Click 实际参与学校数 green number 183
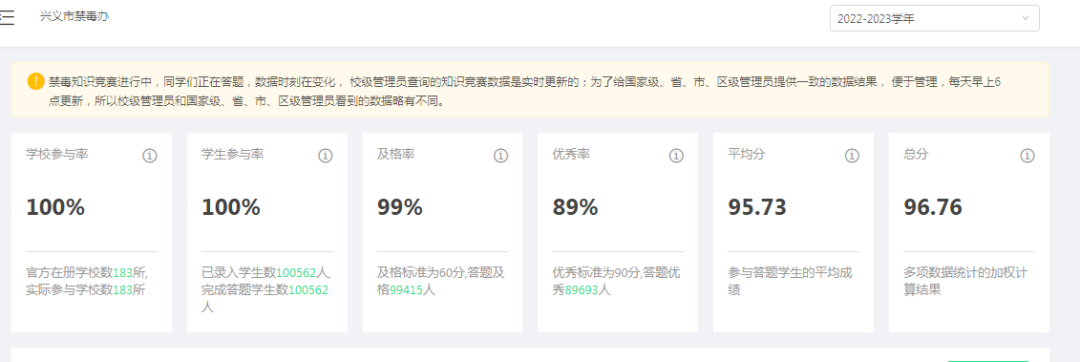 [122, 290]
